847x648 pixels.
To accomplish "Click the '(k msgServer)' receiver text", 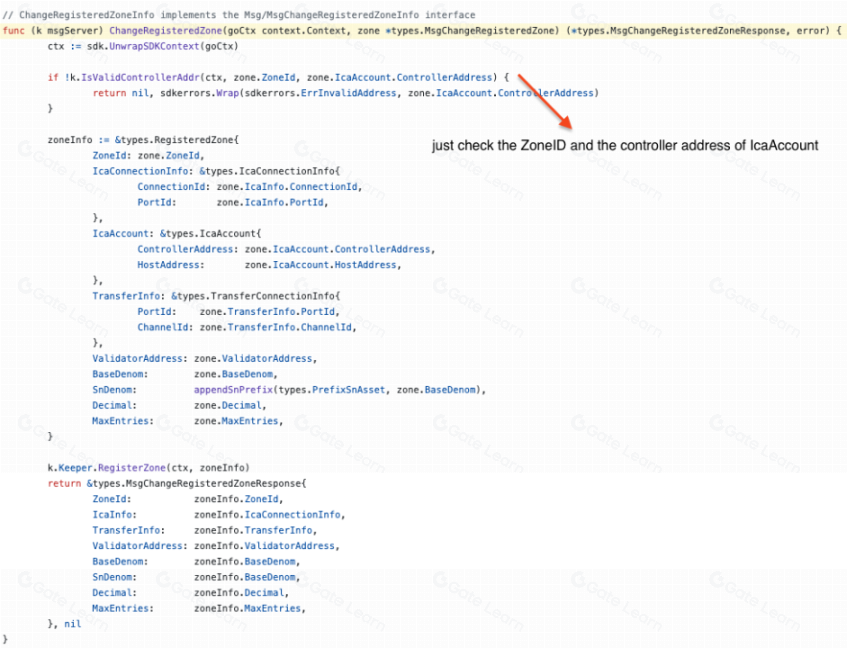I will (68, 31).
